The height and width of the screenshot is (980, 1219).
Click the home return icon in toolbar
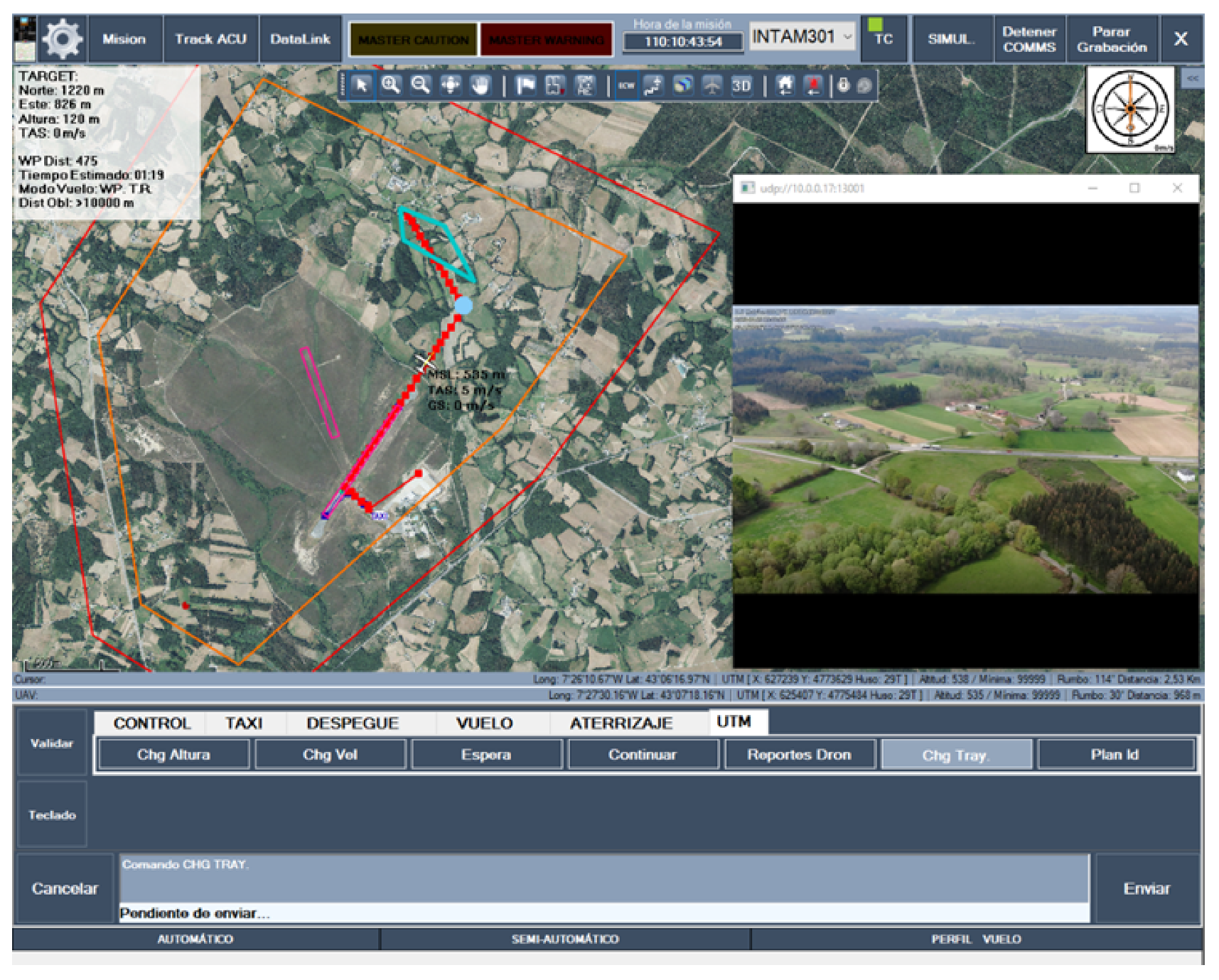coord(785,86)
